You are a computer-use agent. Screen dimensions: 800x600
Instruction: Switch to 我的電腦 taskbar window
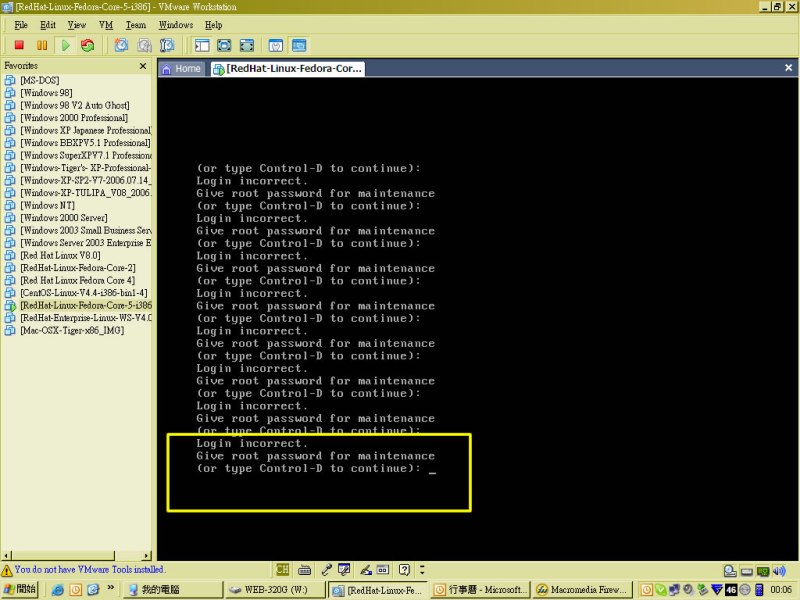point(173,590)
